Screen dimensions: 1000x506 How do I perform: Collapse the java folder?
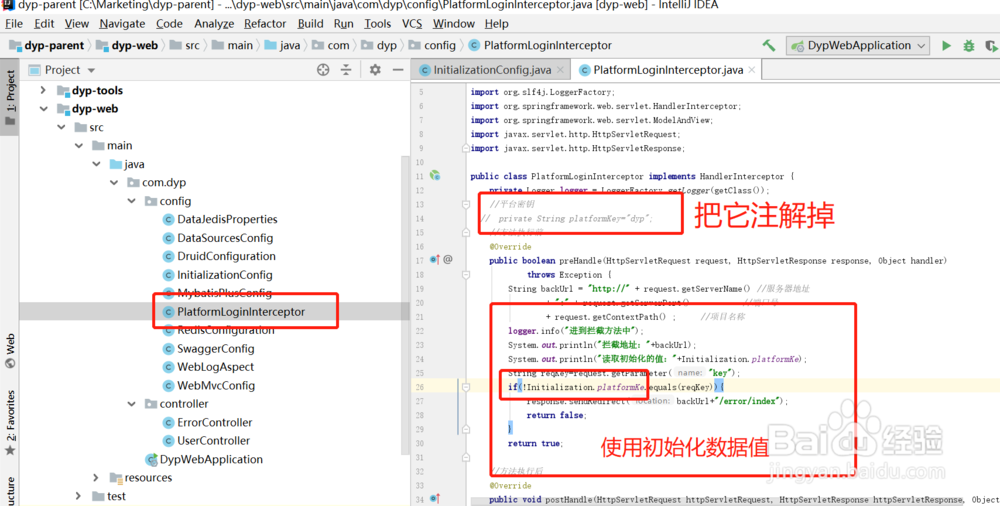tap(96, 164)
